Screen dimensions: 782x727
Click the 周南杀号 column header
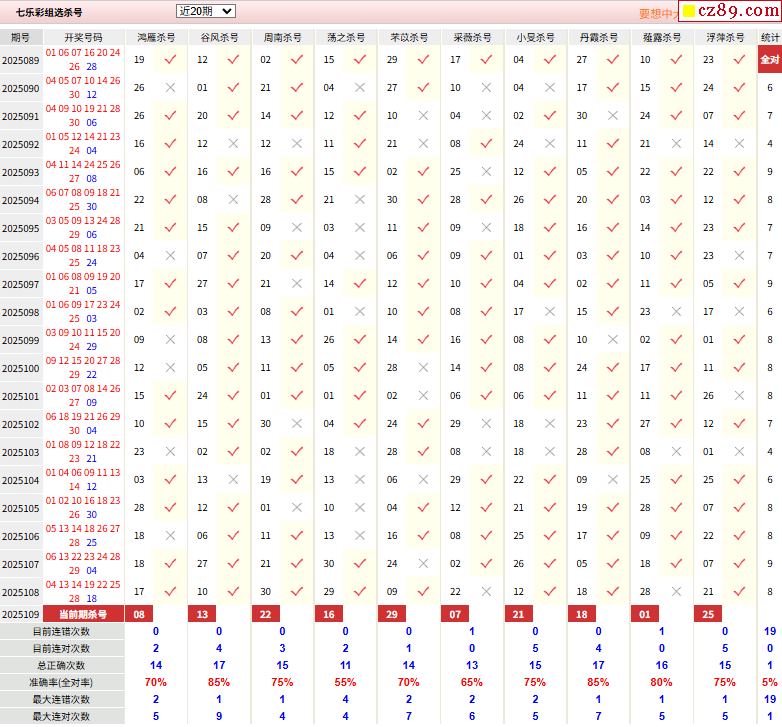(x=282, y=37)
